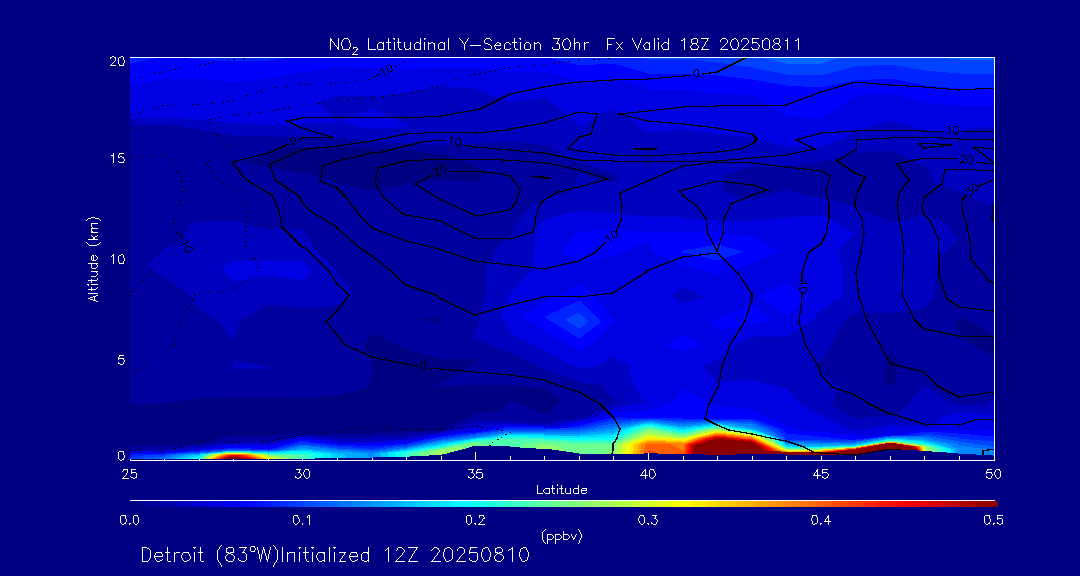Click the altitude axis tick label 15
This screenshot has width=1080, height=576.
pyautogui.click(x=117, y=158)
